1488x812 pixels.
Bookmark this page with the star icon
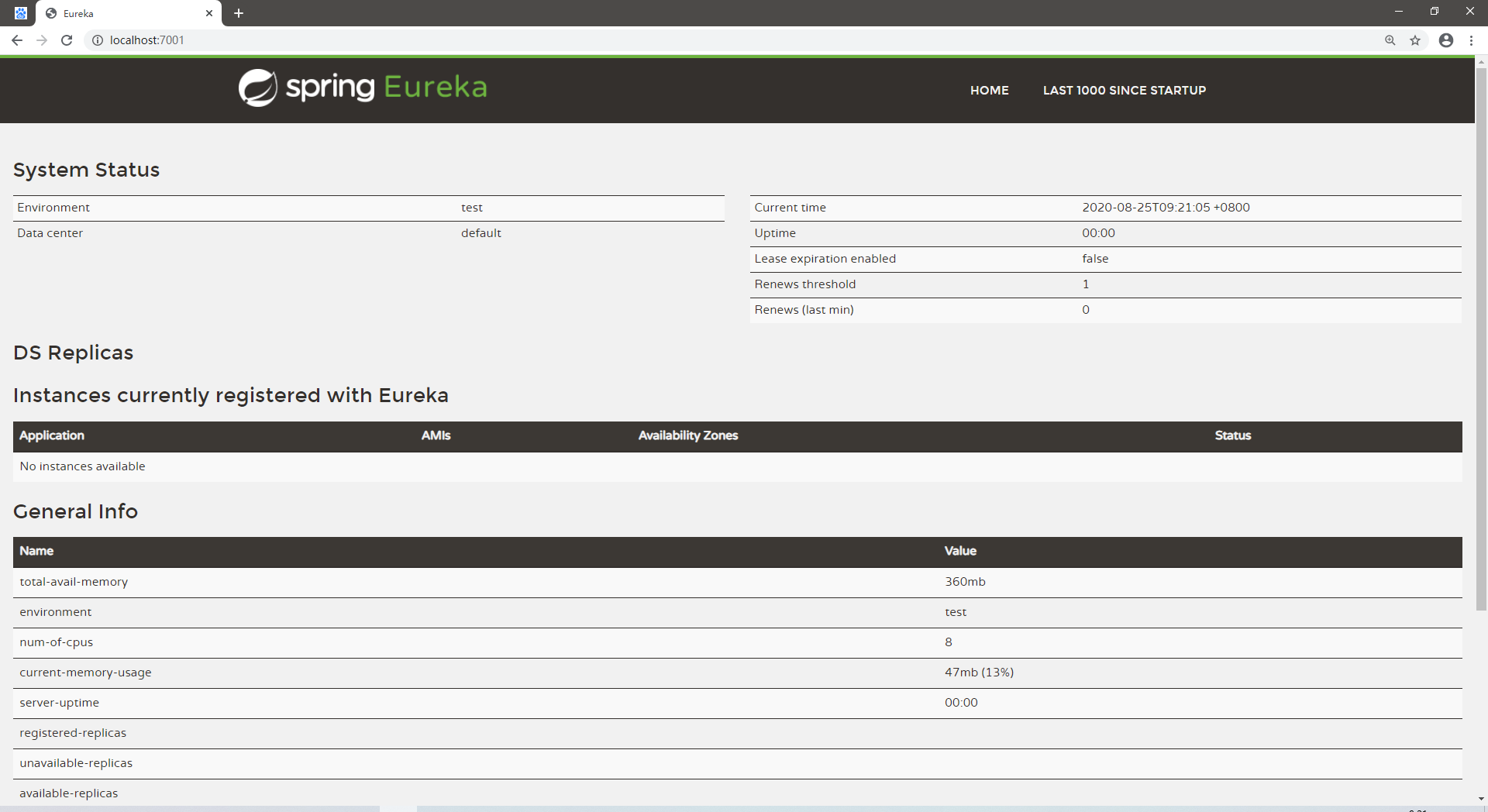(1415, 40)
